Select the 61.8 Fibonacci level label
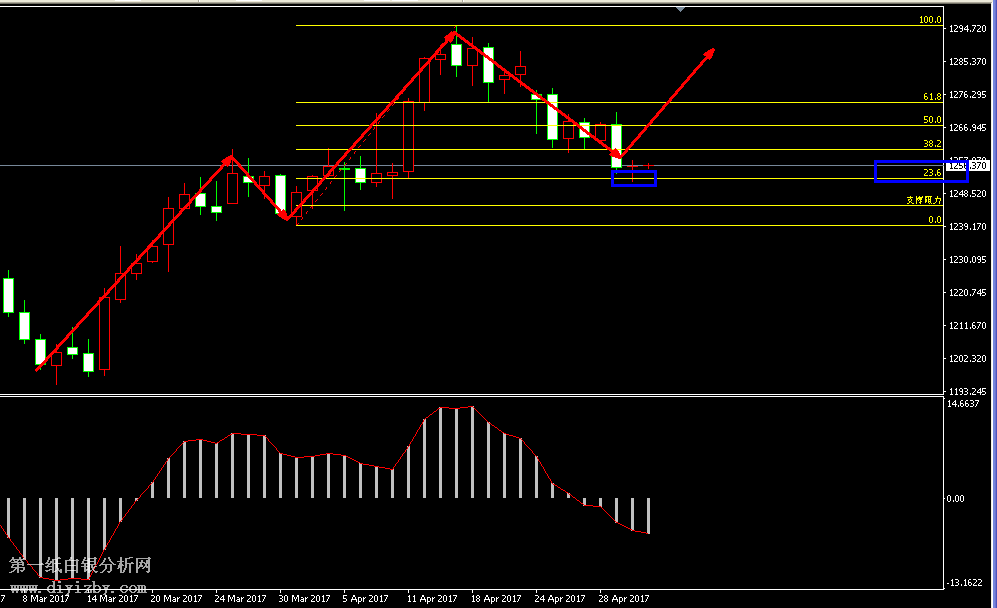The width and height of the screenshot is (997, 608). 932,97
